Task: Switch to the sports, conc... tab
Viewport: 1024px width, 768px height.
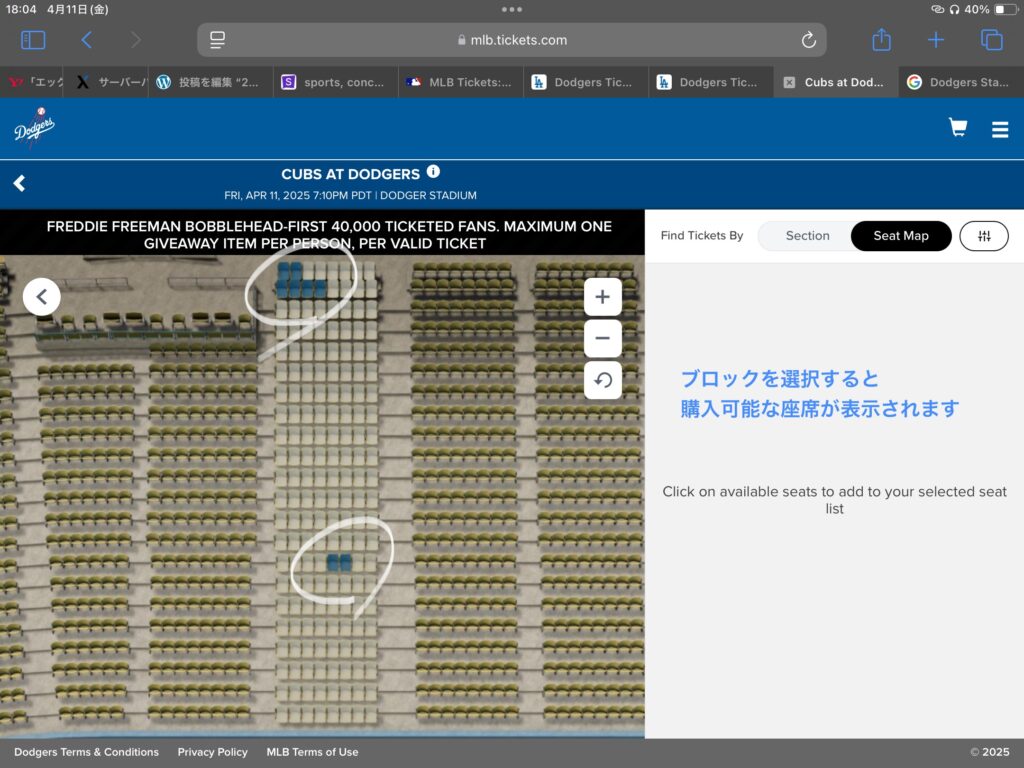Action: point(336,82)
